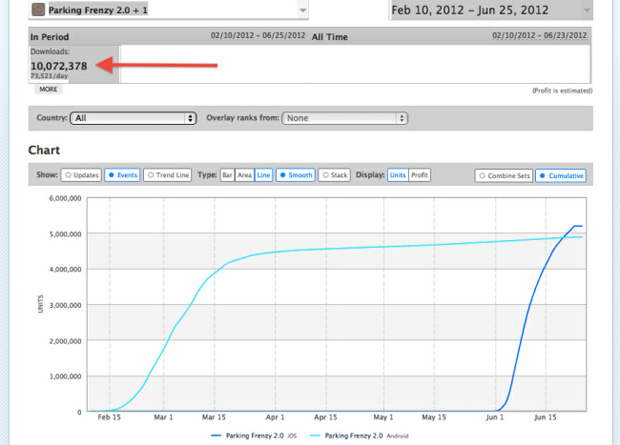This screenshot has width=620, height=445.
Task: Select the Line chart type
Action: [x=263, y=175]
